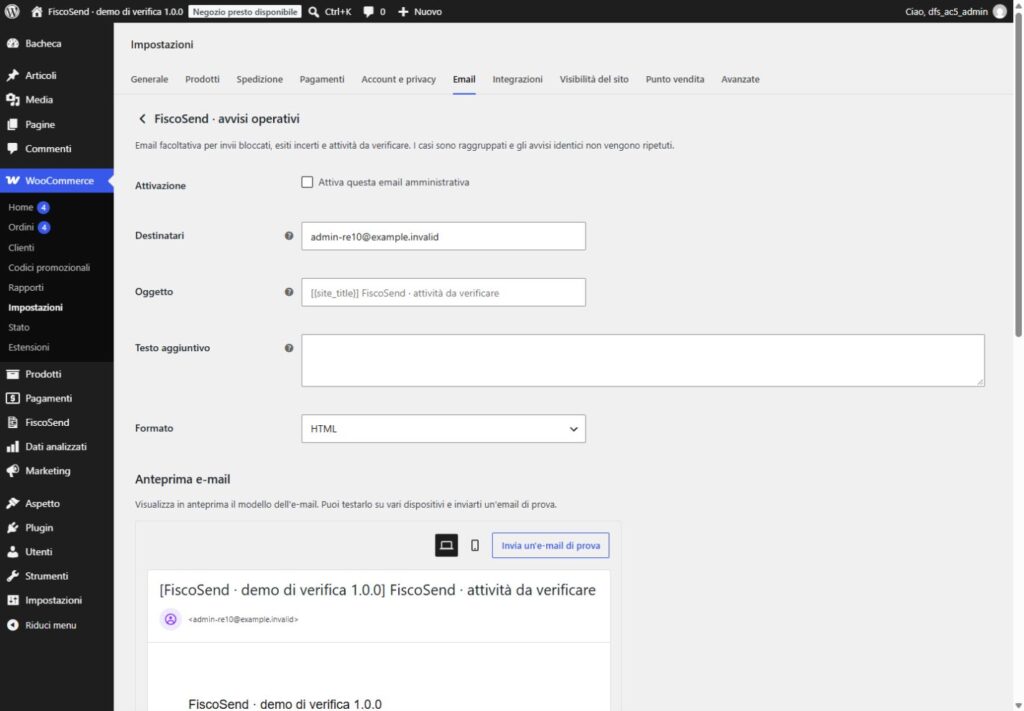Click the Pagine icon in sidebar
Image resolution: width=1024 pixels, height=711 pixels.
pos(12,124)
